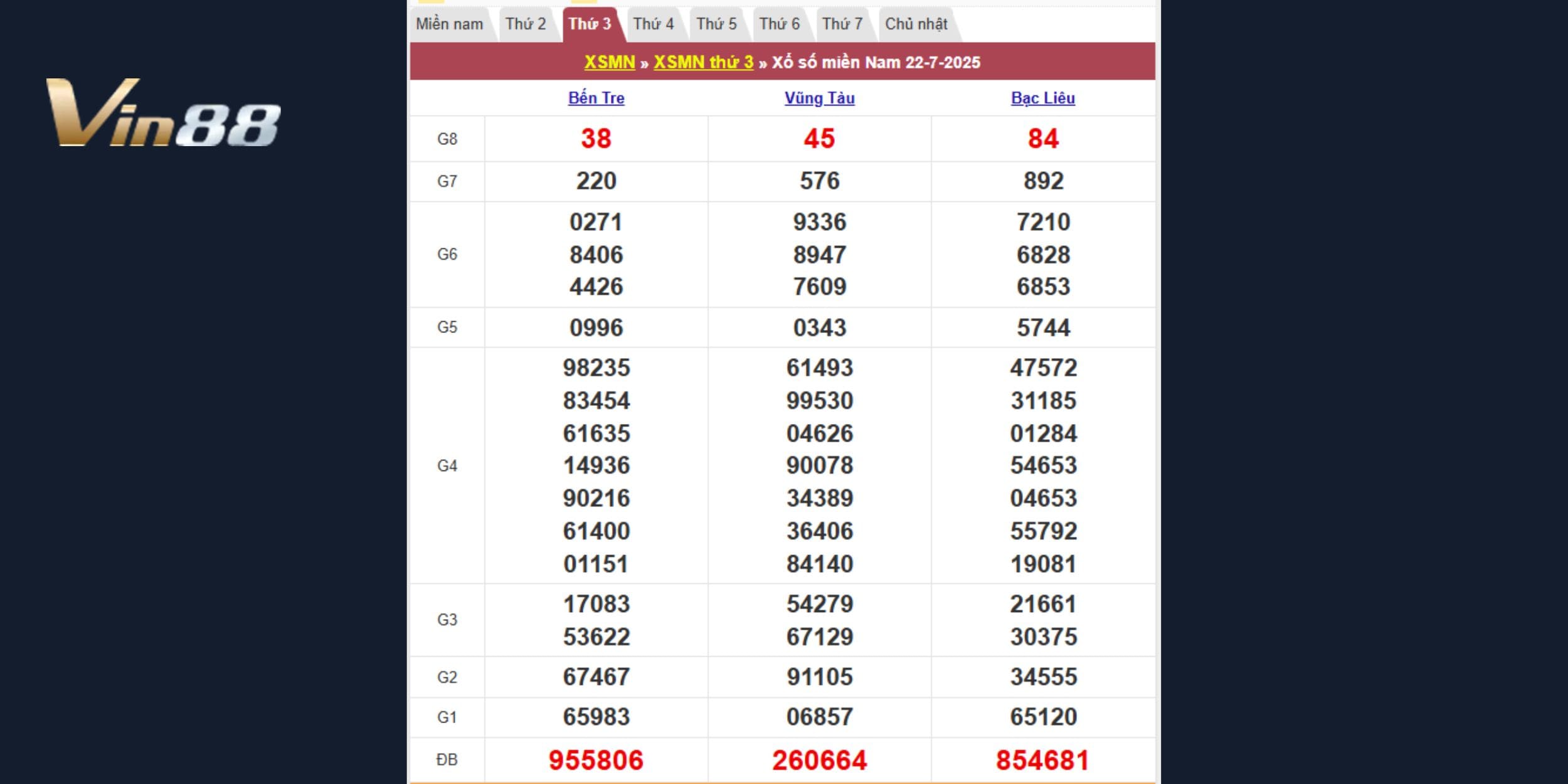
Task: Click G4 number 19081
Action: click(x=1043, y=564)
